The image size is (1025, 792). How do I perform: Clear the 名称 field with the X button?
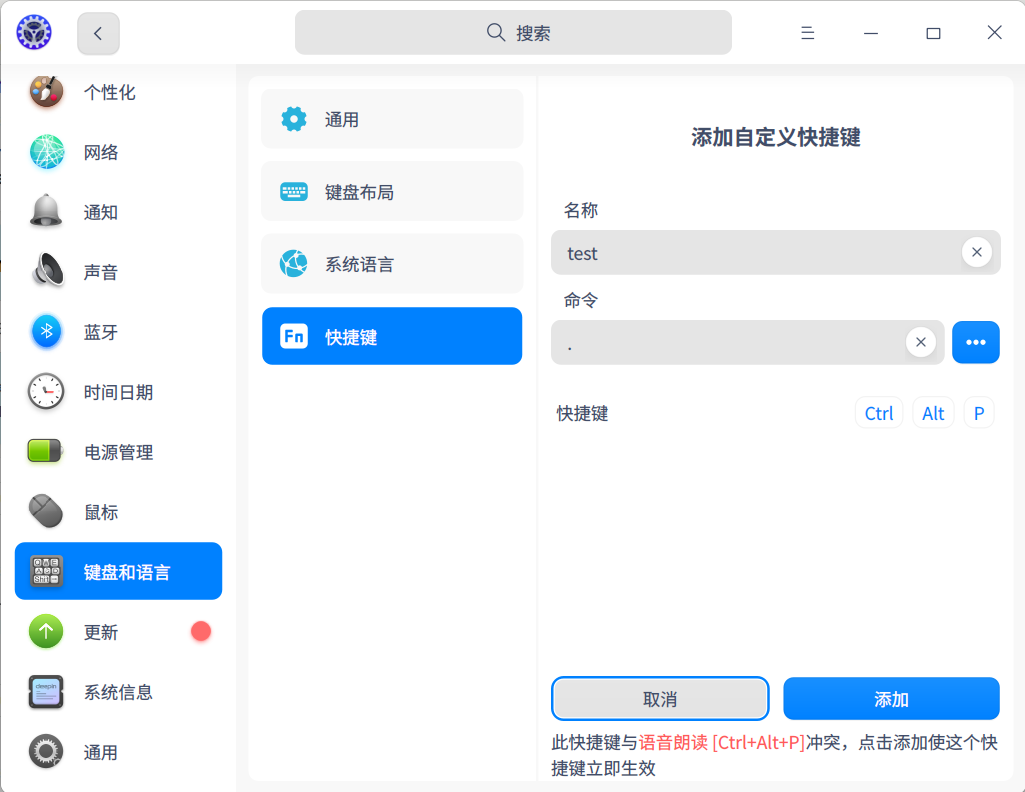(976, 252)
